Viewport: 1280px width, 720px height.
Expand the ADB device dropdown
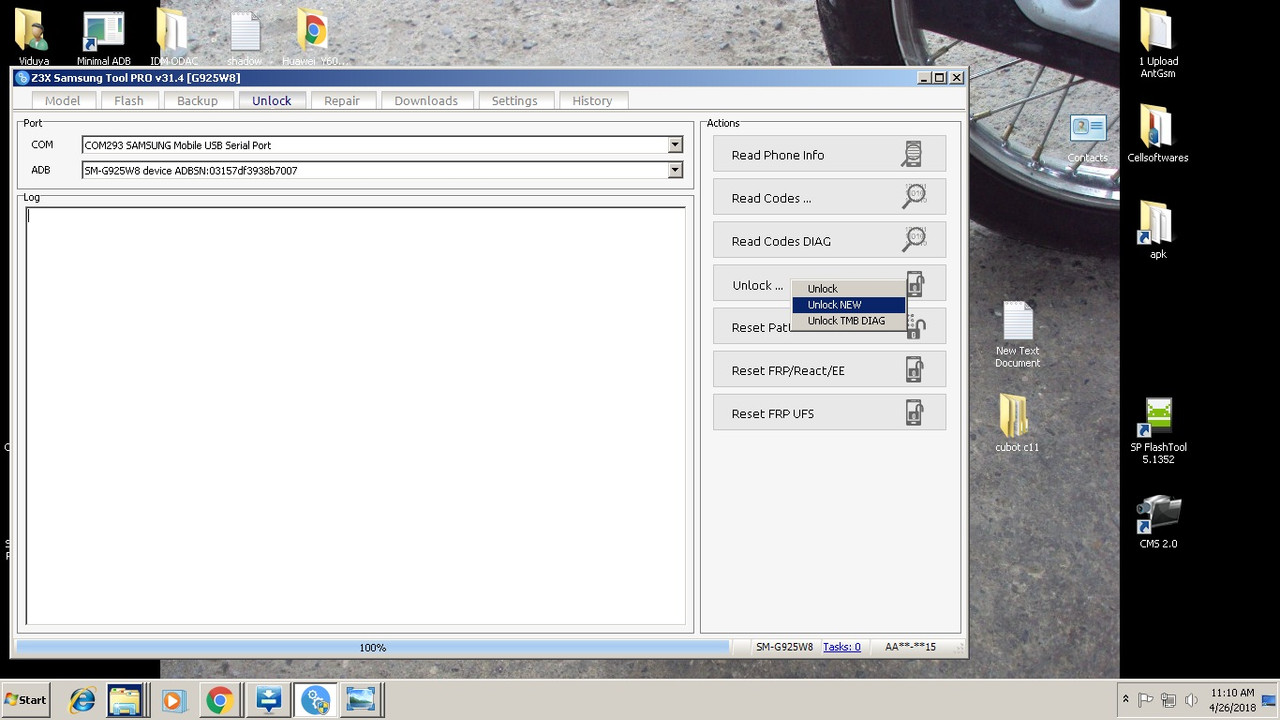675,170
